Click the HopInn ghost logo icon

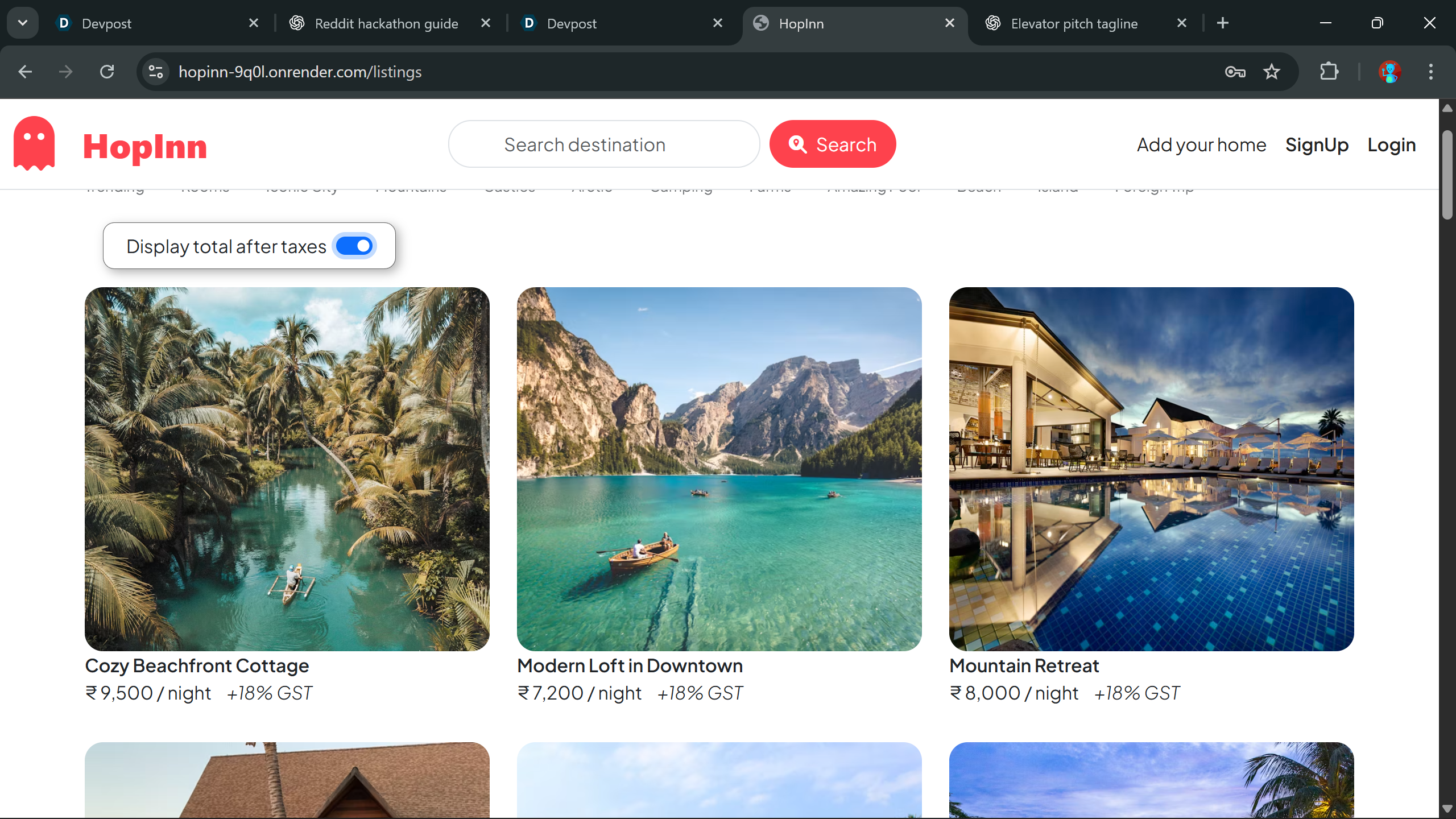[34, 143]
